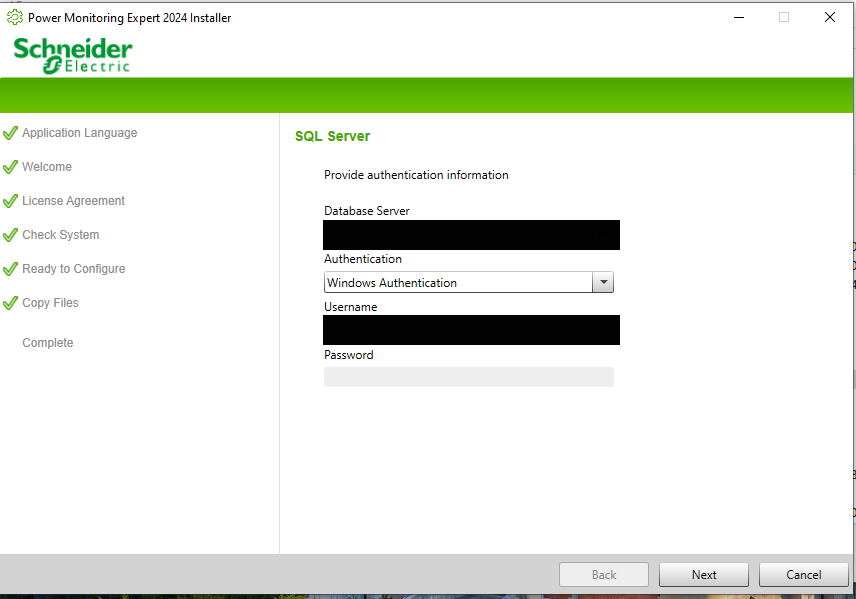Select the License Agreement step
The image size is (856, 599).
(74, 201)
